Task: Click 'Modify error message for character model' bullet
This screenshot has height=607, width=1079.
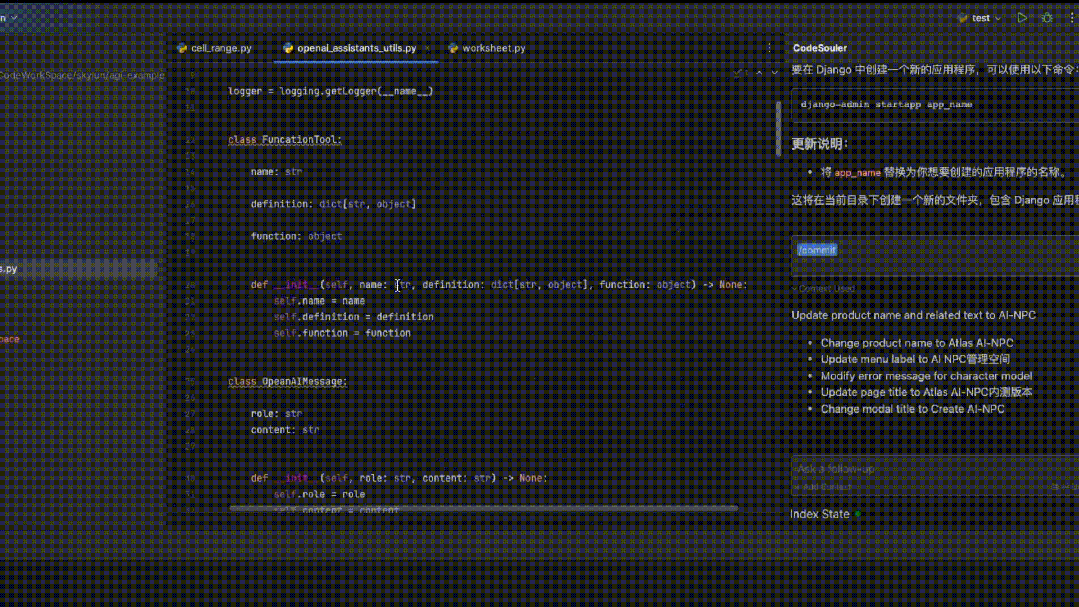Action: pos(926,376)
